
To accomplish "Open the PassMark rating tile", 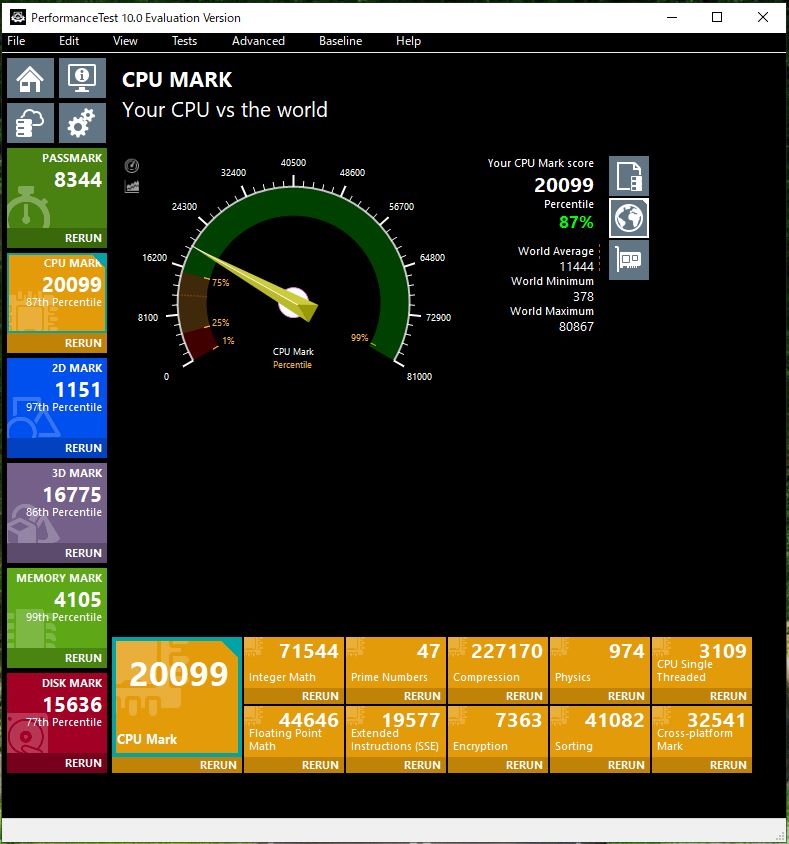I will 57,188.
